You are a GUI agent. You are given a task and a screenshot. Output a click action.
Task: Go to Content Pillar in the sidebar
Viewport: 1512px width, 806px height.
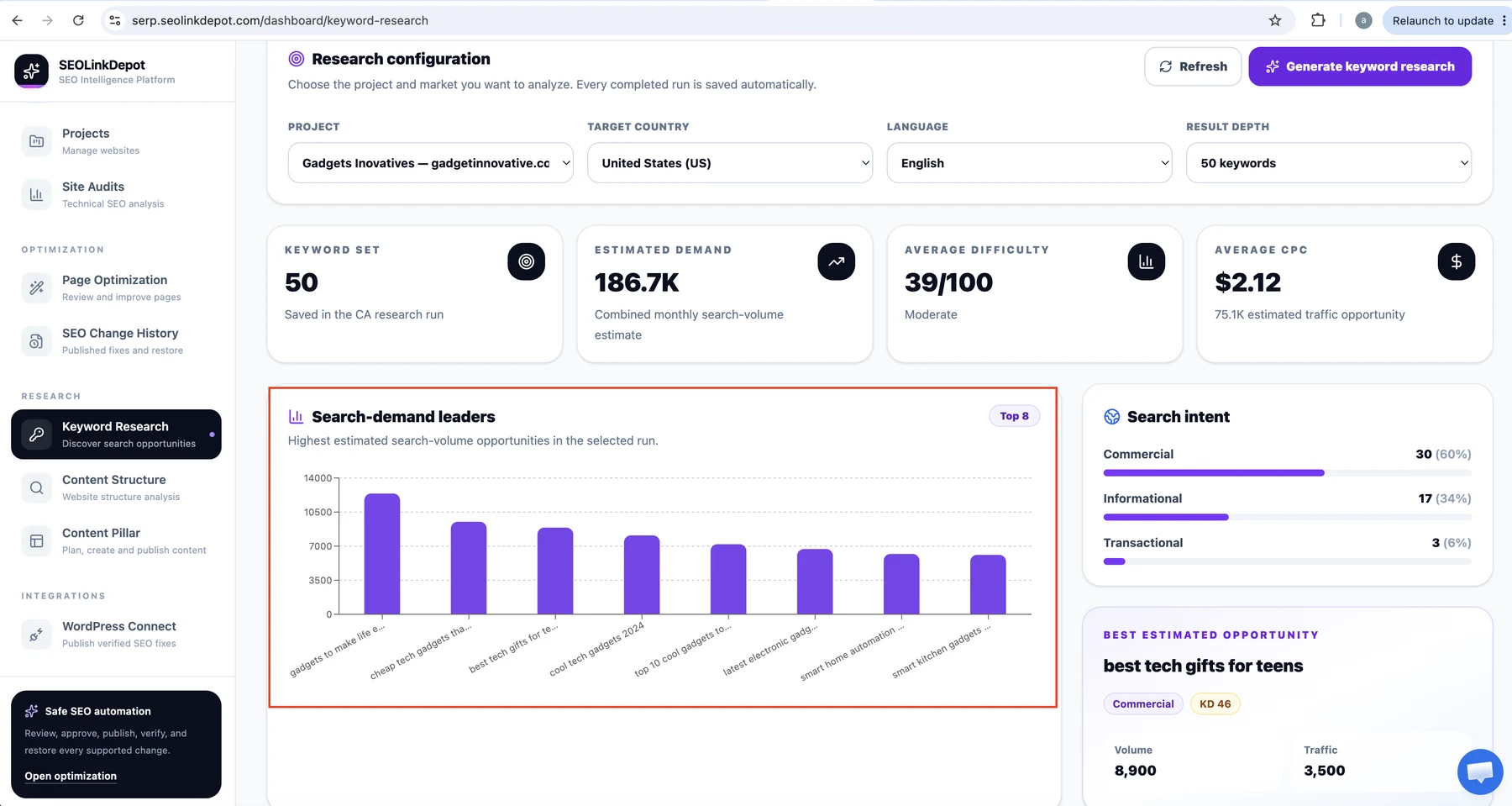pyautogui.click(x=117, y=541)
